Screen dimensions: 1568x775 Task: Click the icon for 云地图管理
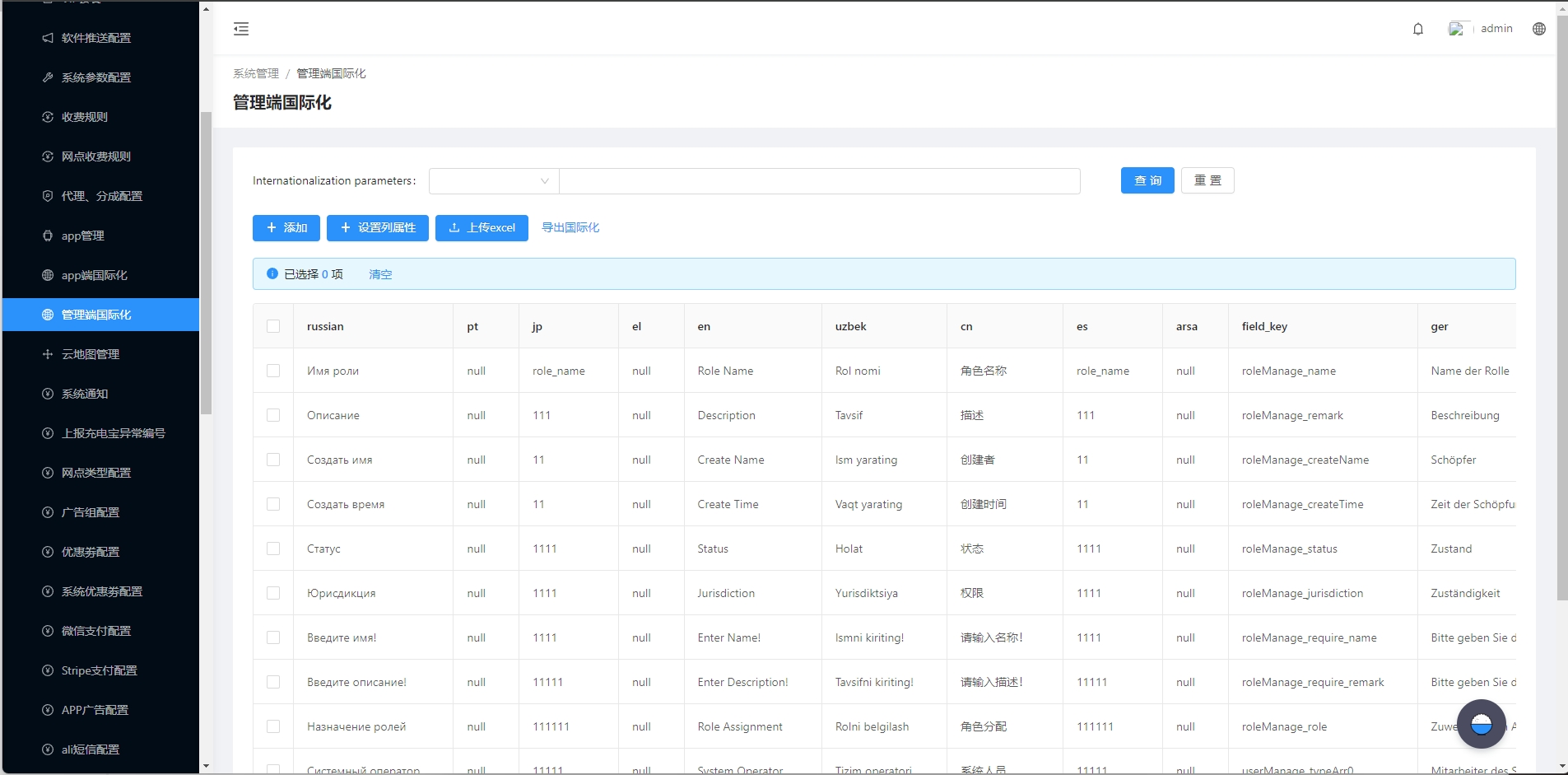[x=48, y=354]
